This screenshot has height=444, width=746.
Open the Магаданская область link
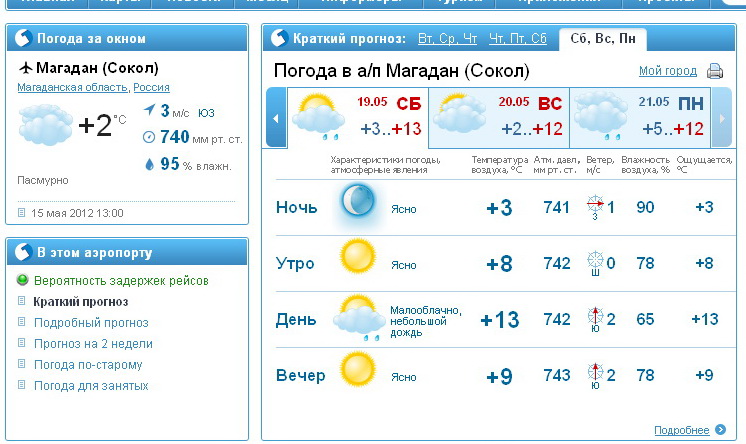tap(73, 88)
